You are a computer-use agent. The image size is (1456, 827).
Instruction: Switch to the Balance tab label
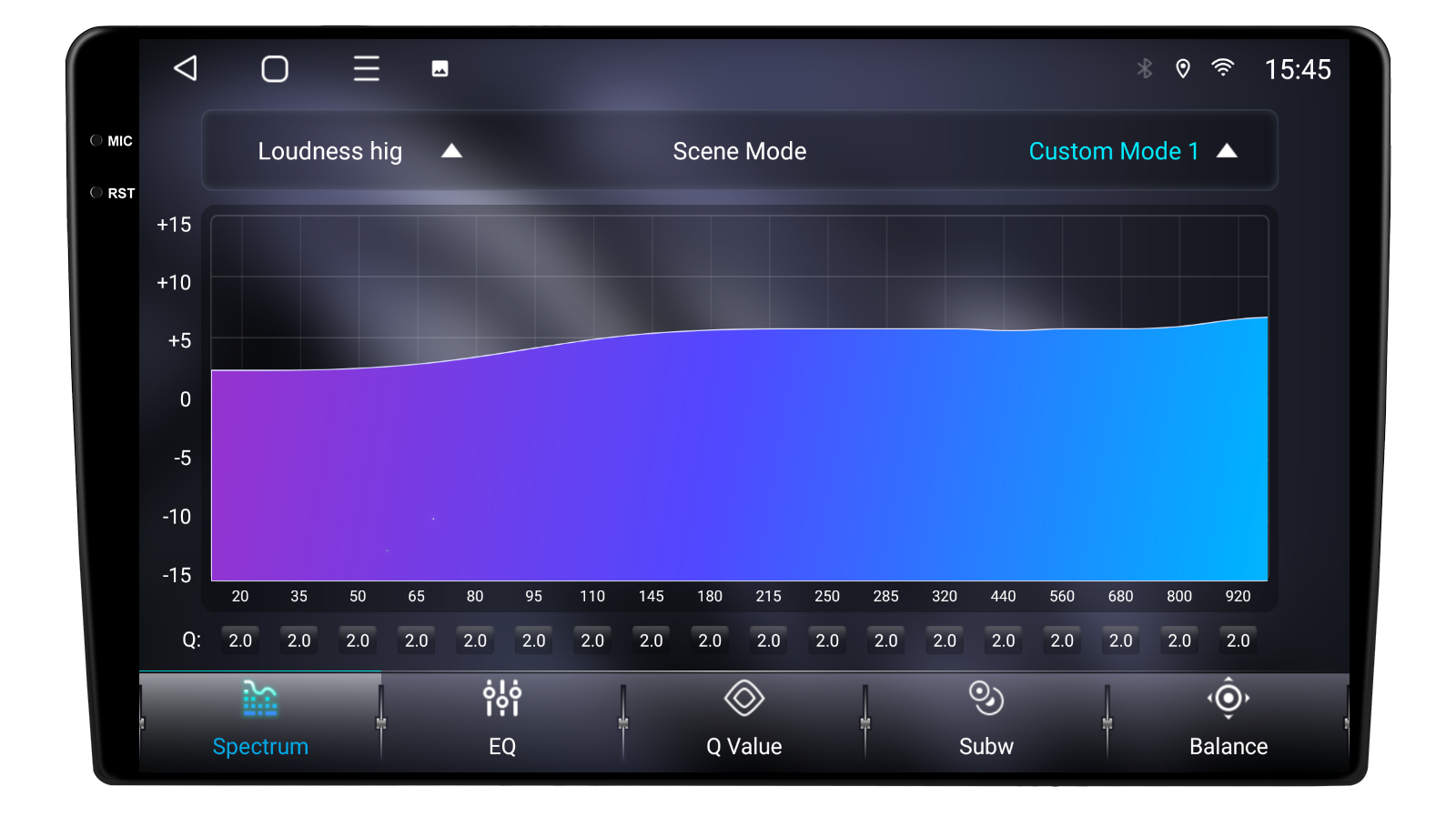tap(1228, 746)
